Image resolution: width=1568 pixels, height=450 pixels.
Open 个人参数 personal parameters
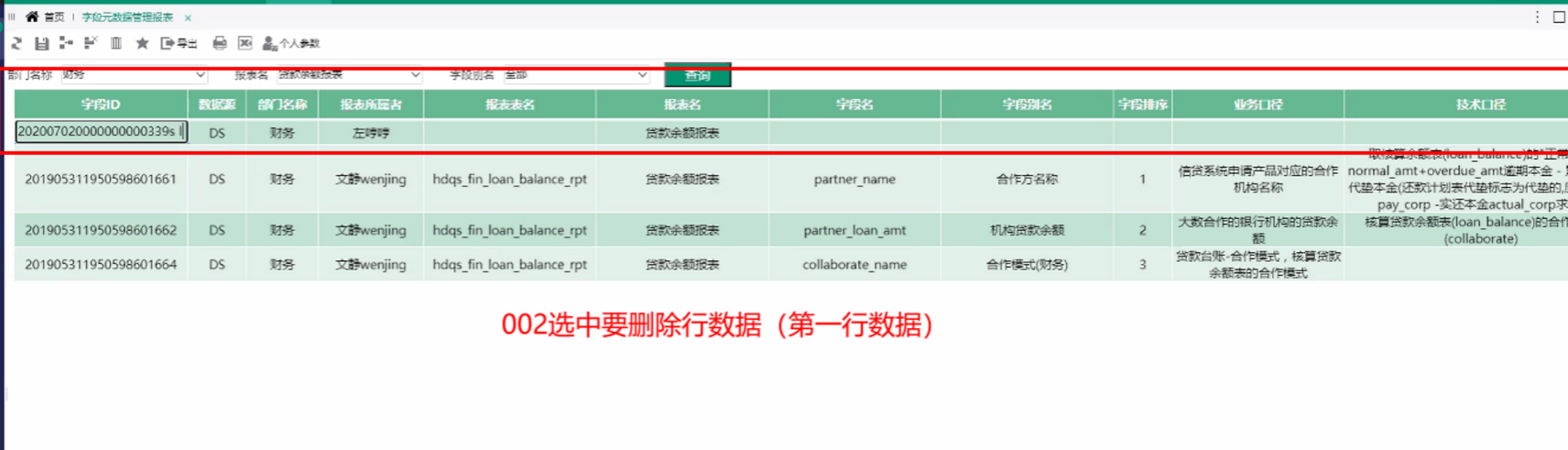[291, 43]
